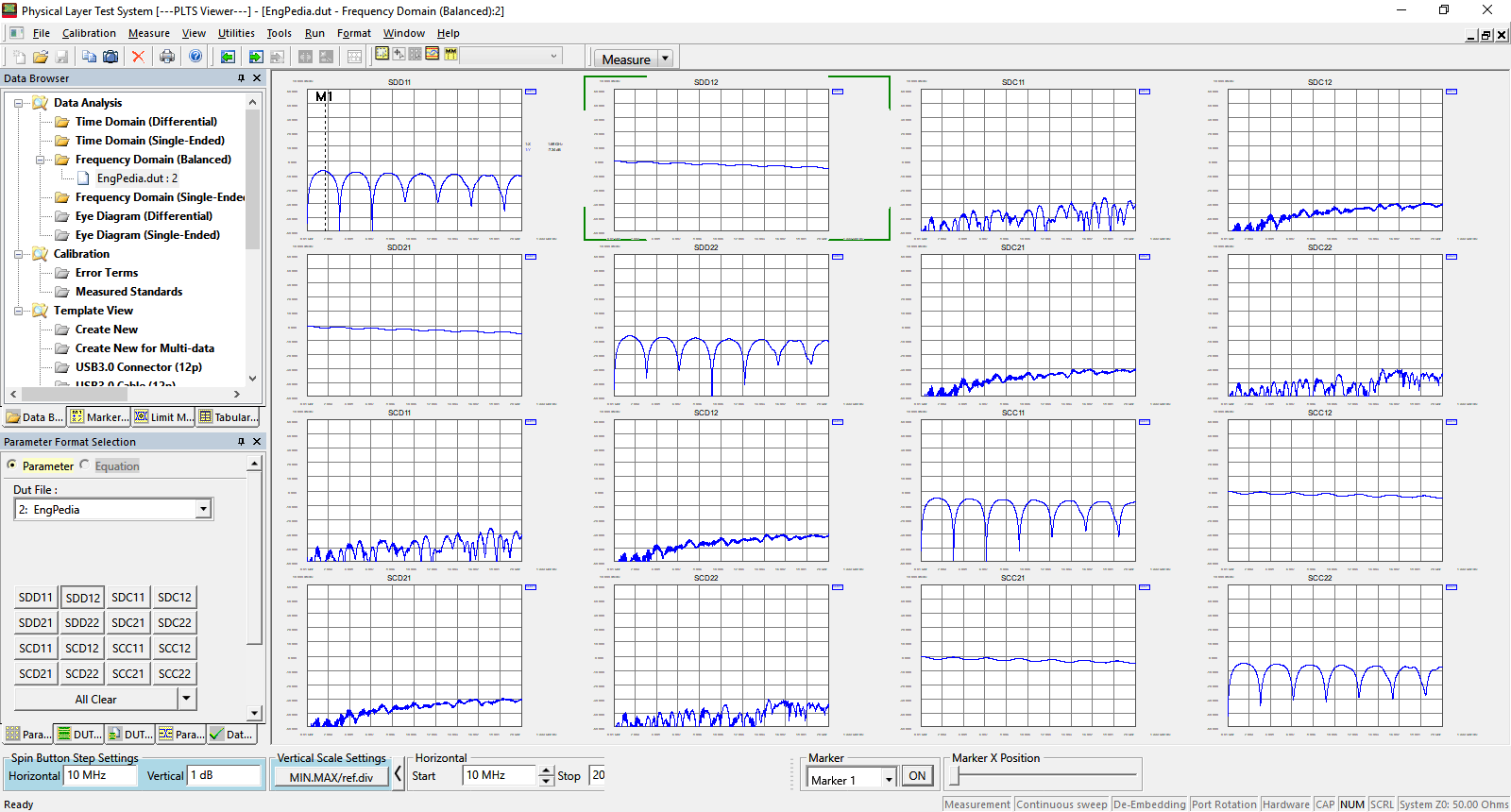Turn the marker ON button

click(917, 776)
